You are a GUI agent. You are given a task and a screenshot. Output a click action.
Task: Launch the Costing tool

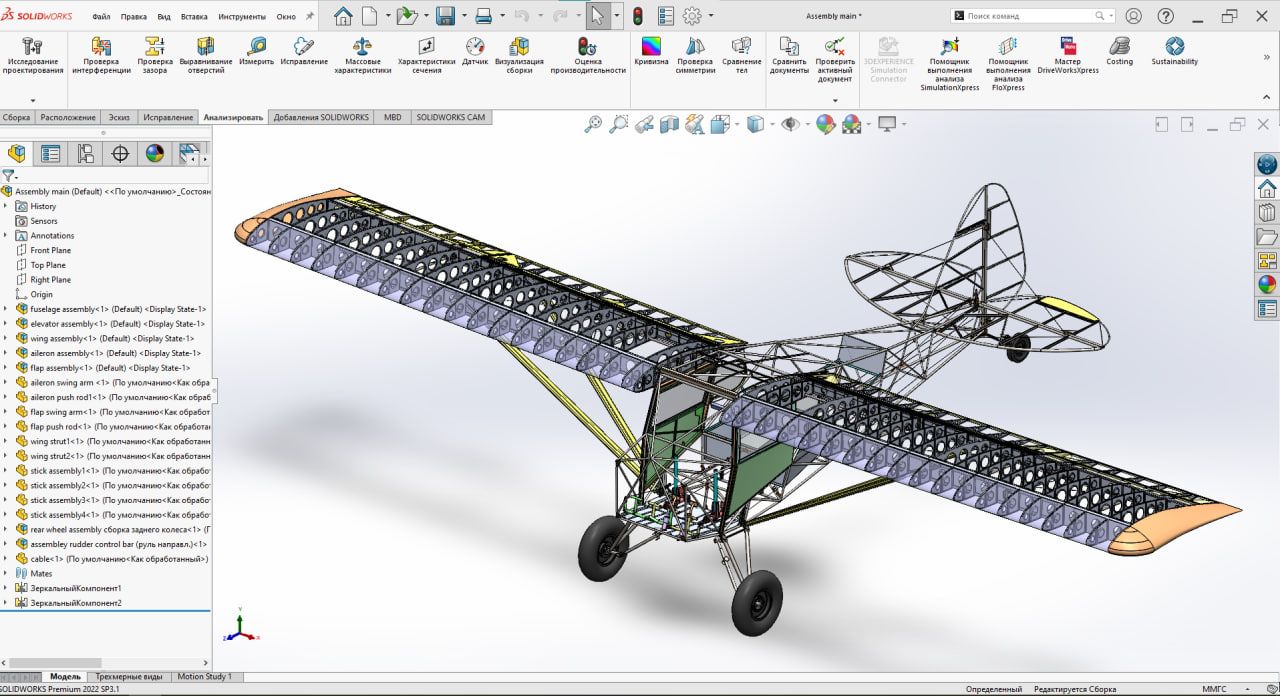tap(1119, 52)
